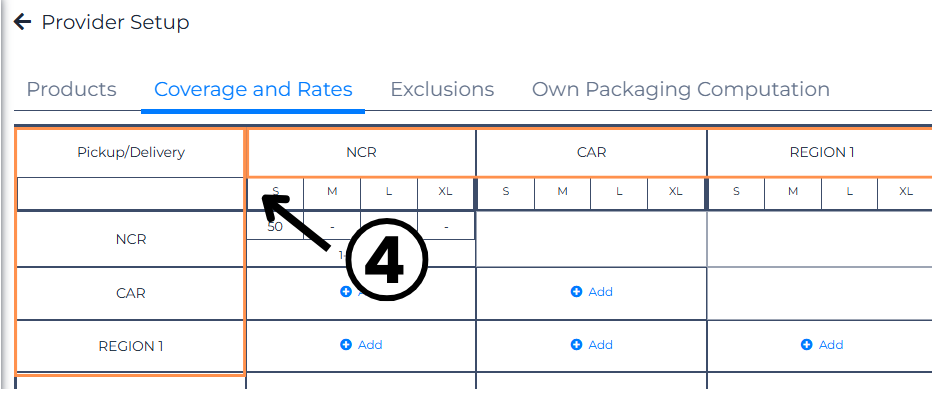The width and height of the screenshot is (932, 397).
Task: Select the REGION 1 row label
Action: 131,346
